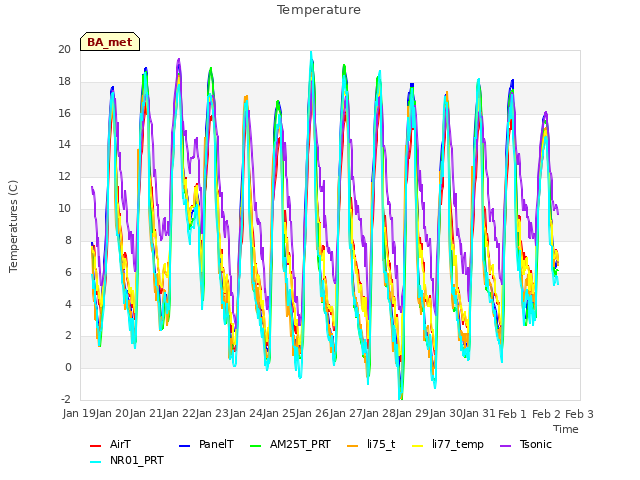The image size is (640, 480).
Task: Click the 0 y-axis tick label
Action: pos(68,367)
